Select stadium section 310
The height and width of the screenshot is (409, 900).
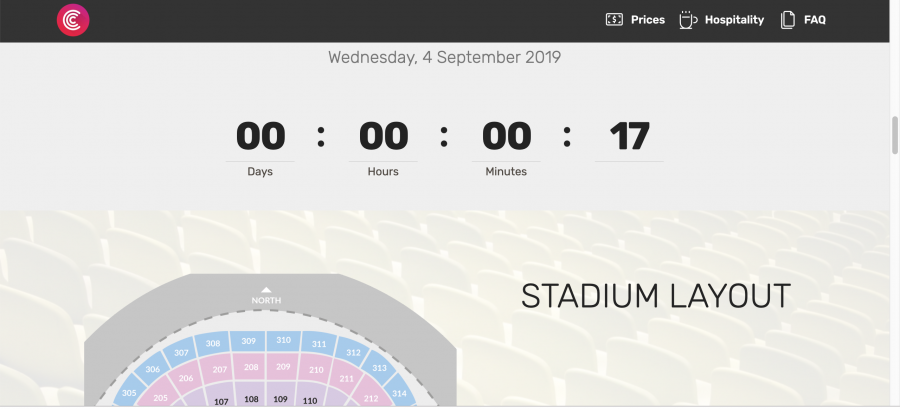[x=284, y=341]
